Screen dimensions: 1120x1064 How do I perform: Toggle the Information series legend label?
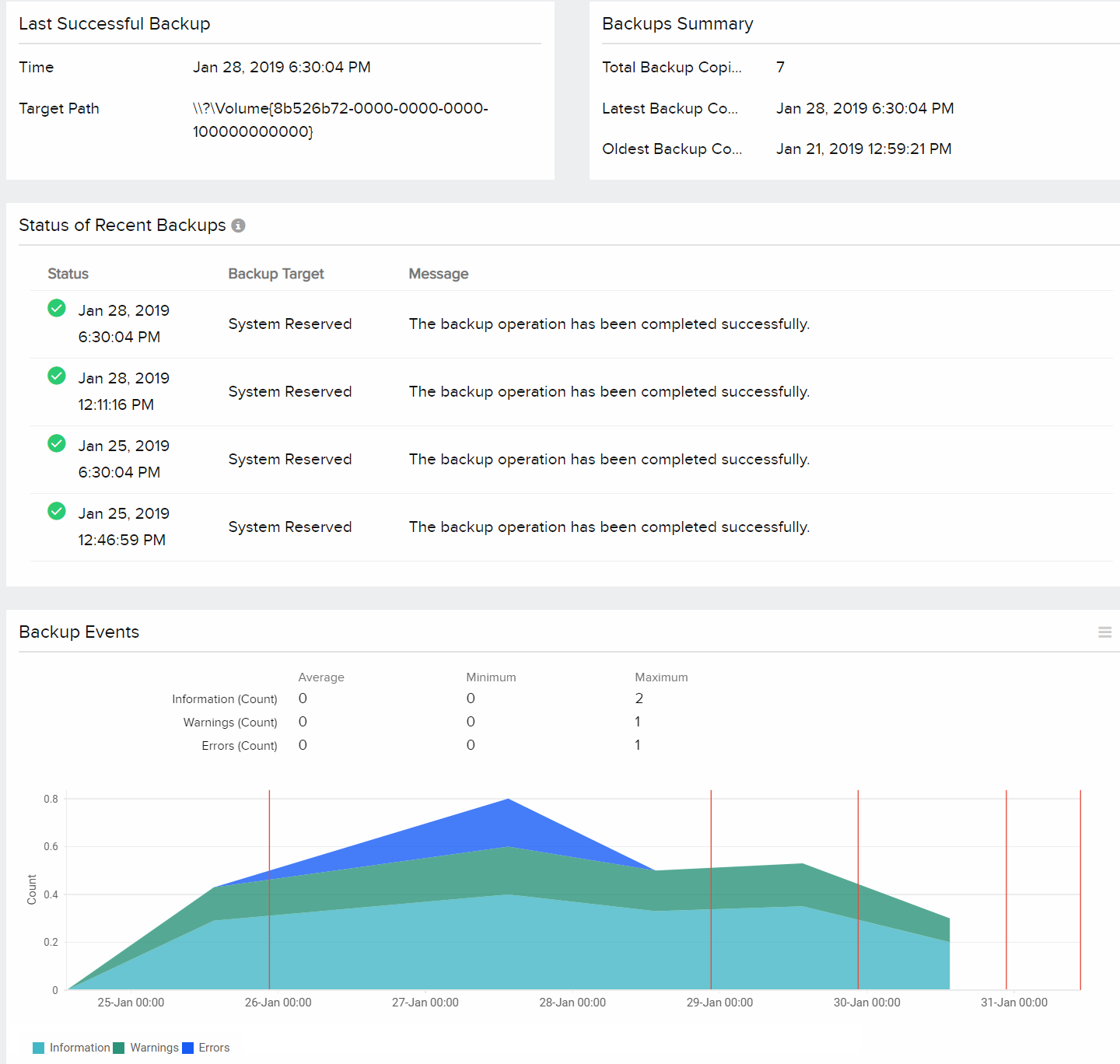79,1048
